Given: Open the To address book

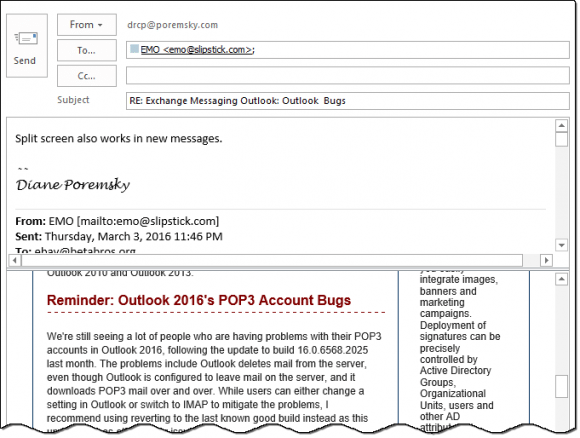Looking at the screenshot, I should click(87, 50).
